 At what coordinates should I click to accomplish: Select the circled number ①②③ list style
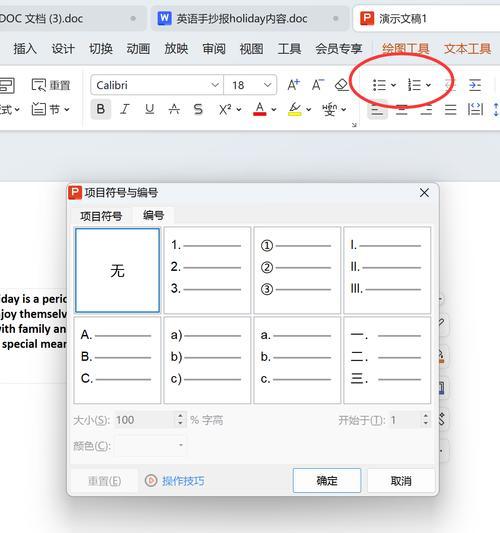click(297, 270)
